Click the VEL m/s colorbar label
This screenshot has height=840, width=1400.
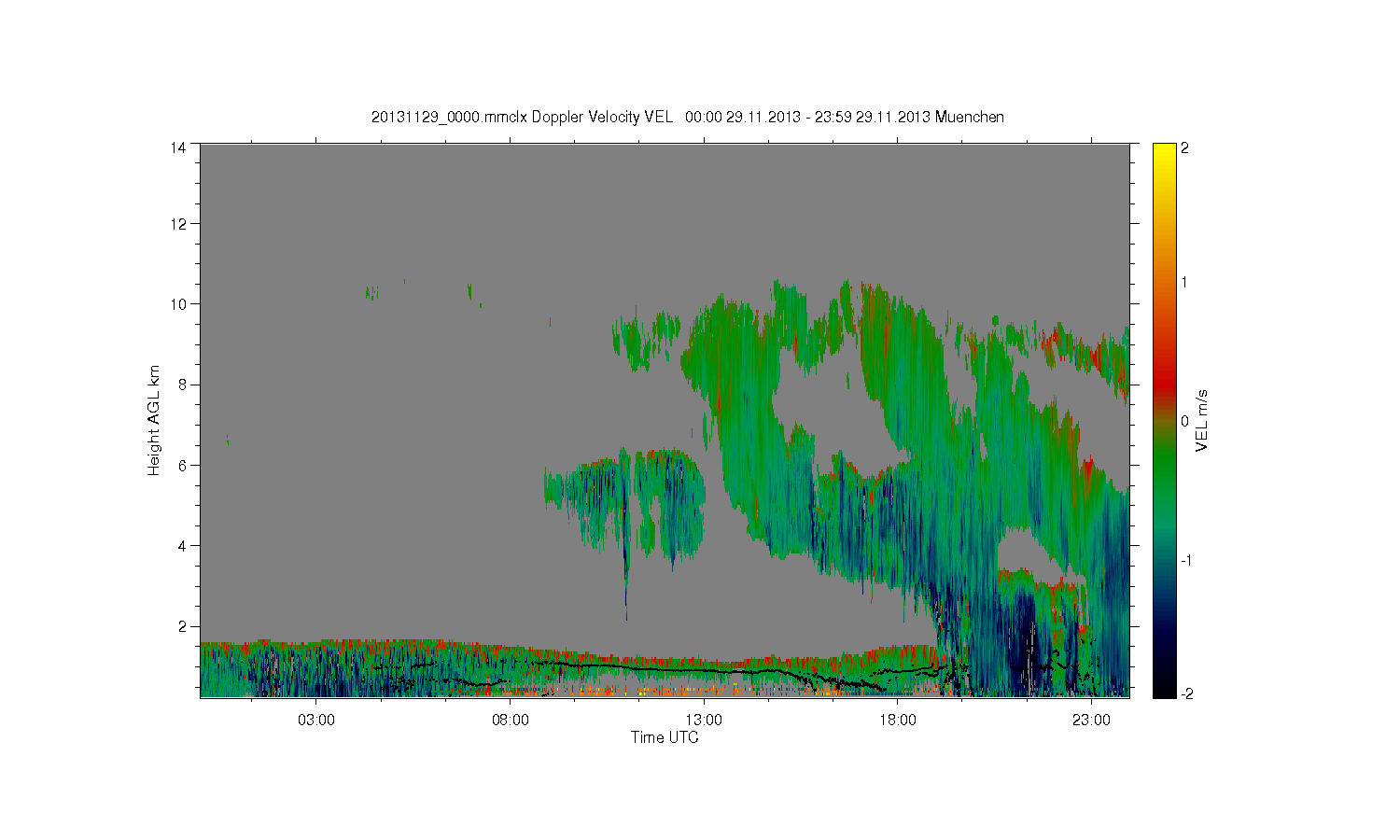click(x=1202, y=420)
